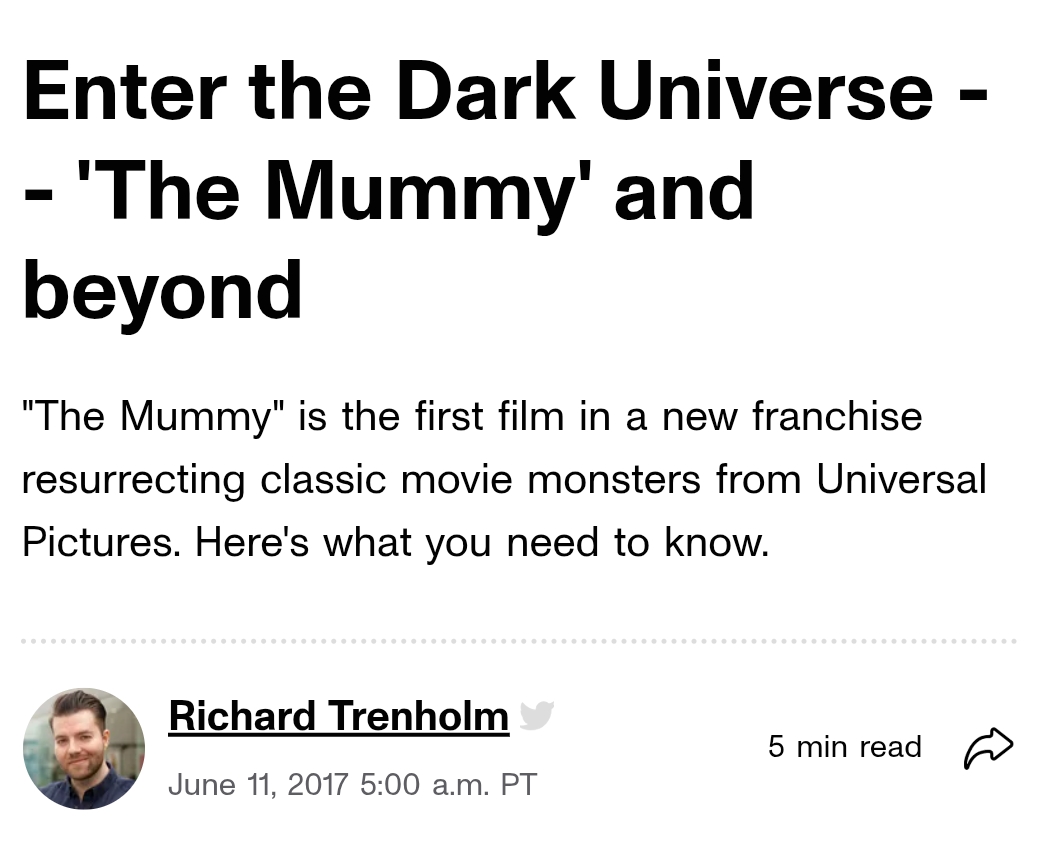This screenshot has height=843, width=1058.
Task: Select "Dark Universe" in the headline
Action: tap(664, 90)
